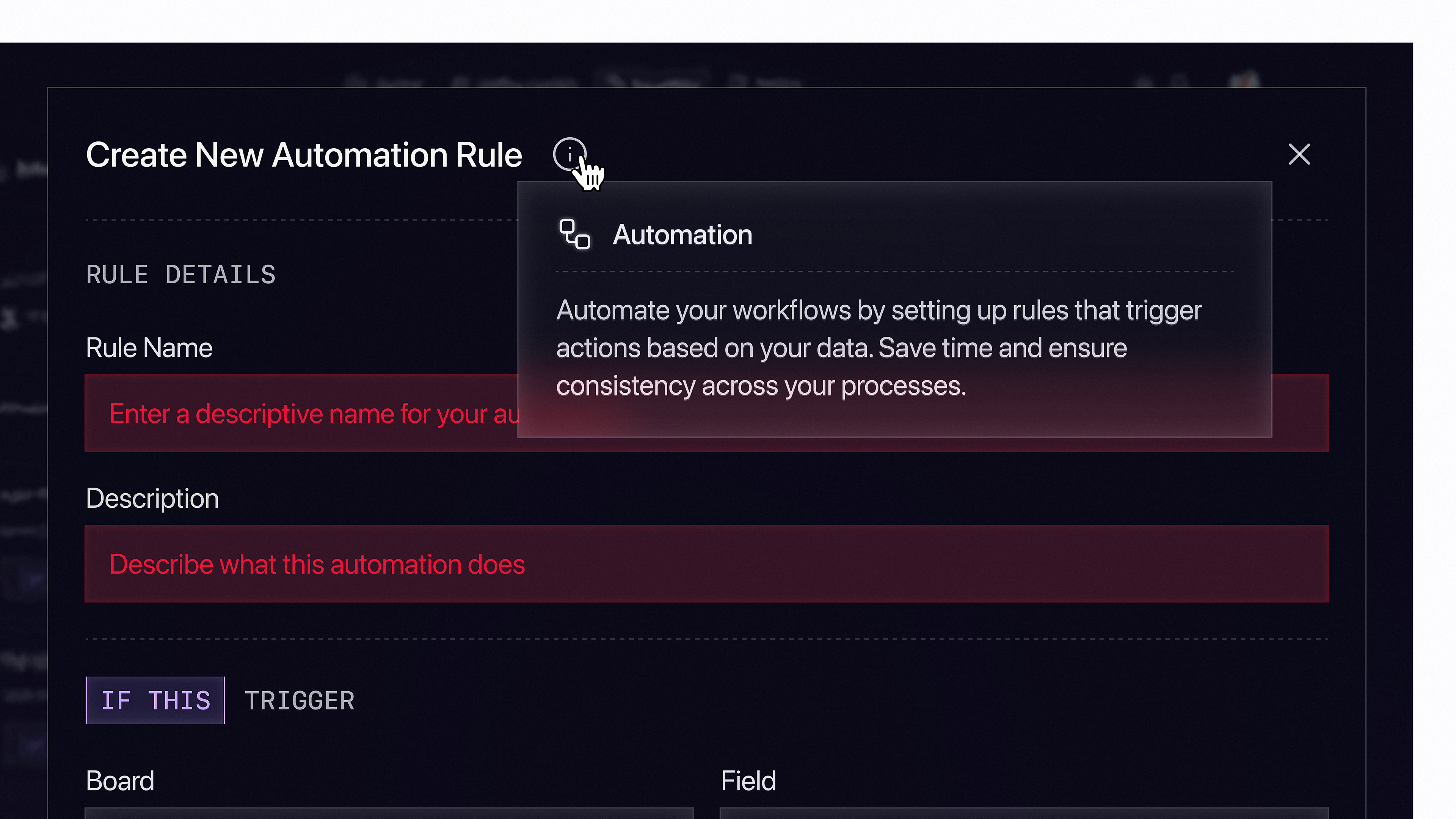Click the TRIGGER section label
1456x819 pixels.
tap(300, 701)
